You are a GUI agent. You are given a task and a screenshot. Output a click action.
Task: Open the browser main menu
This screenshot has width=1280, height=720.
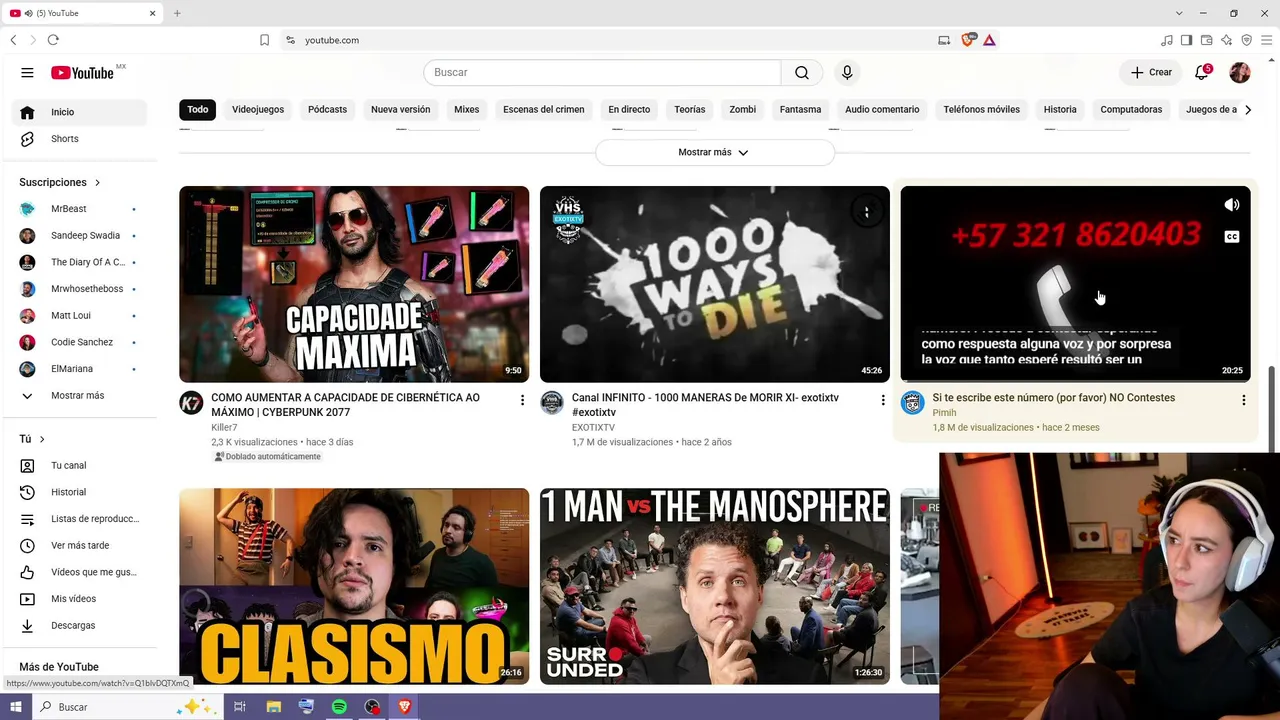pyautogui.click(x=1266, y=40)
